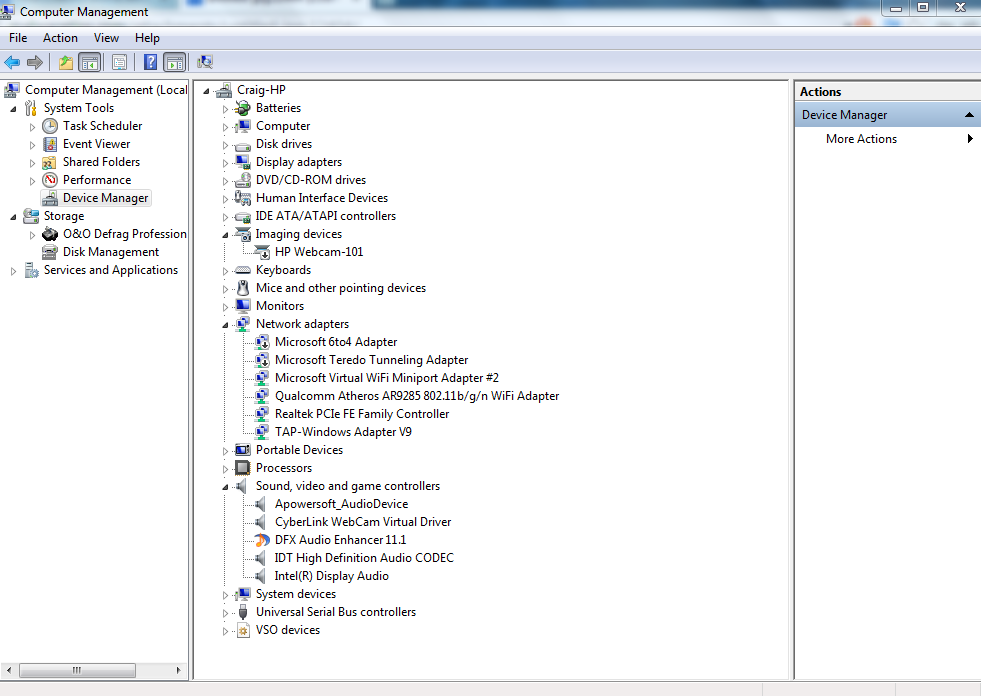Image resolution: width=981 pixels, height=696 pixels.
Task: Expand the System devices category
Action: [225, 595]
